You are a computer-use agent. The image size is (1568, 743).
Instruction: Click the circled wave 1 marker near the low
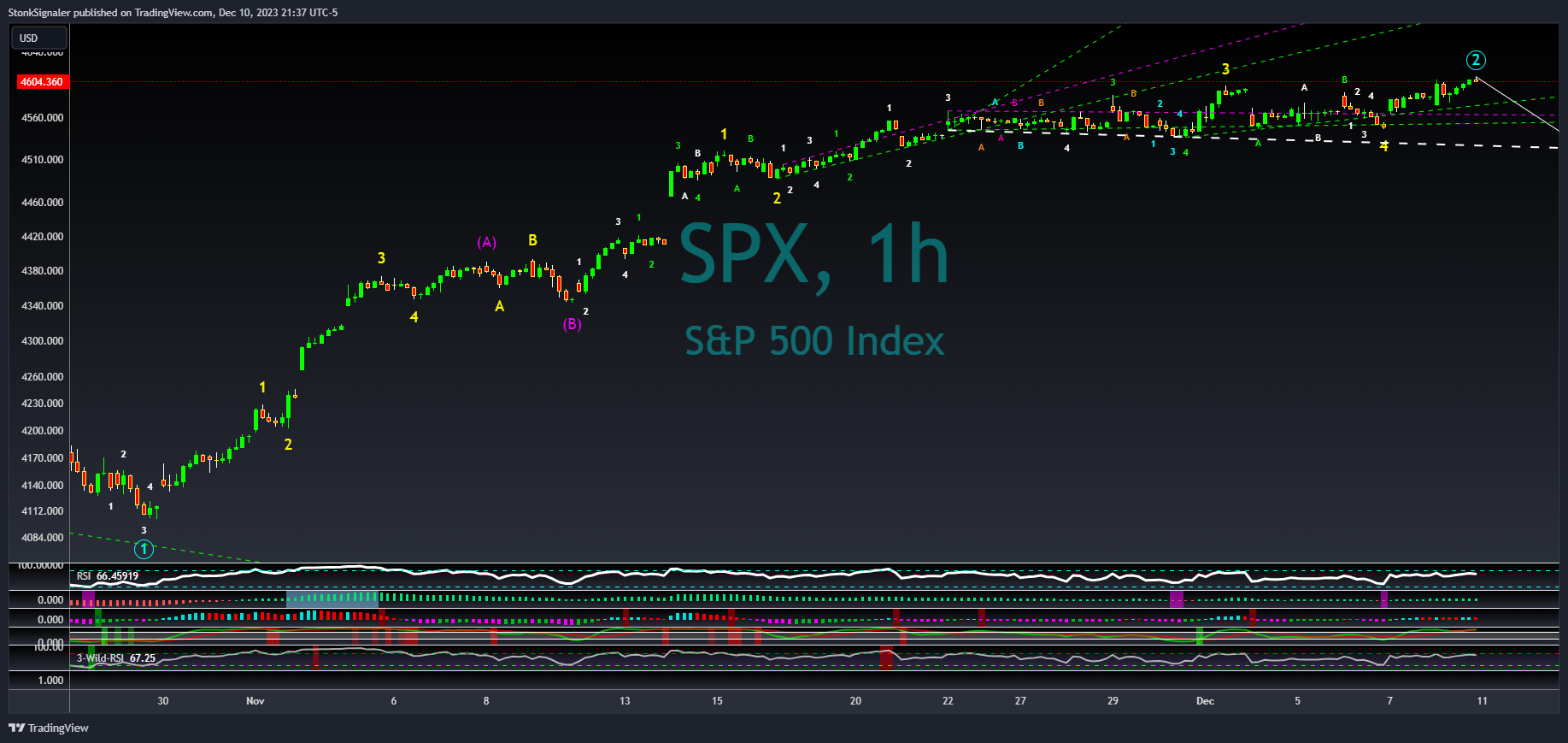tap(144, 549)
